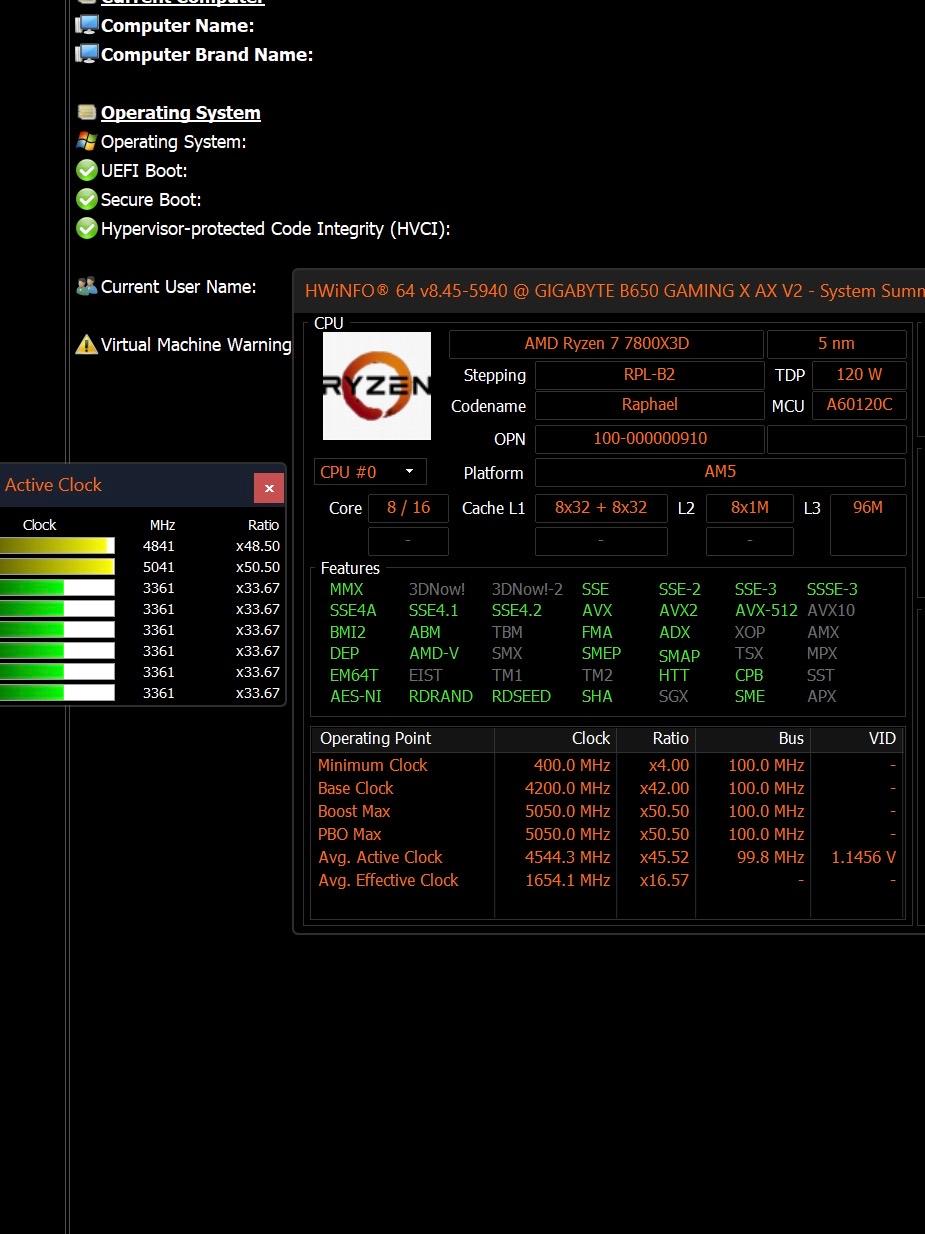Click the OPN field 100-000000910
Image resolution: width=925 pixels, height=1234 pixels.
(650, 439)
